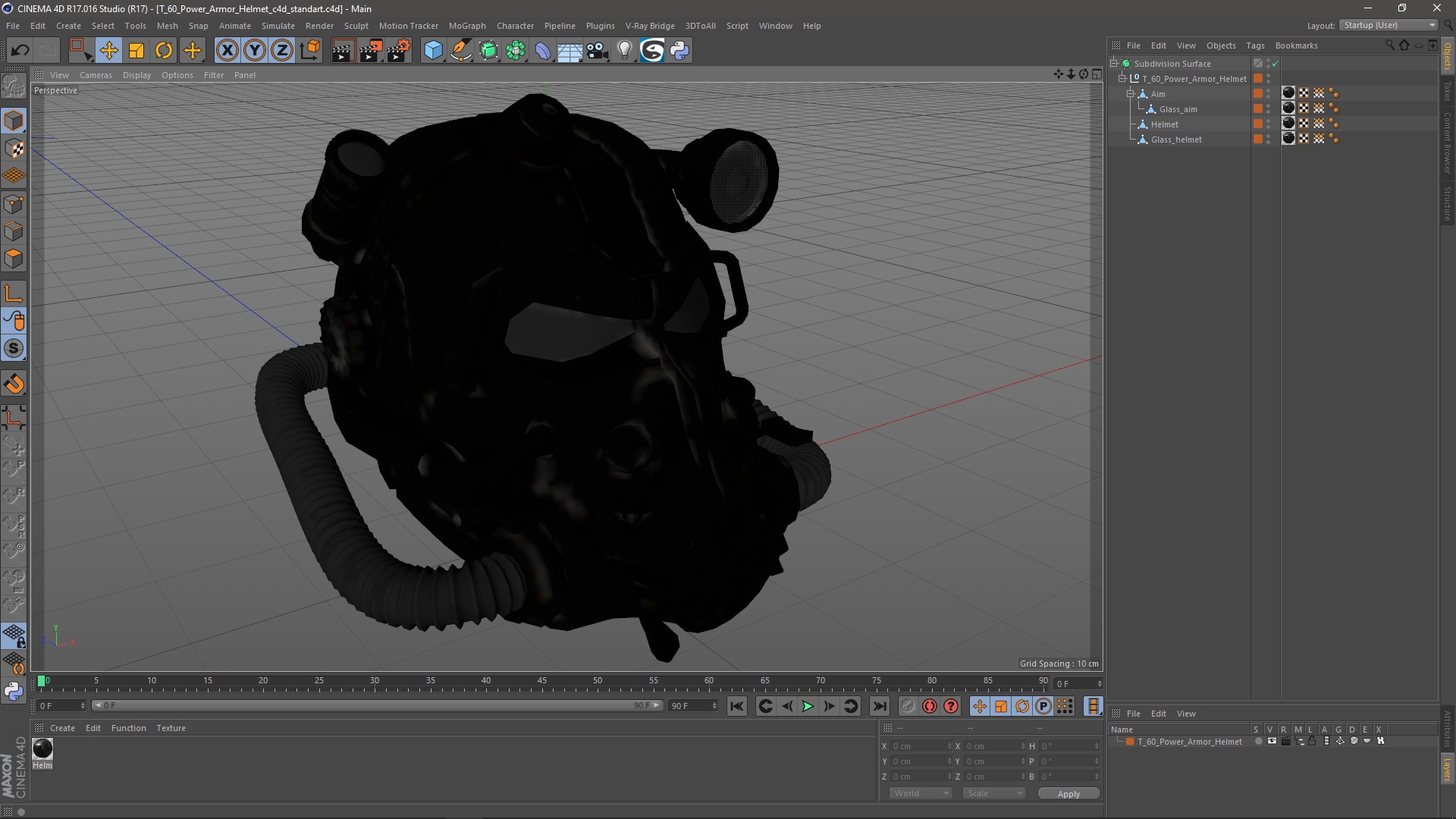
Task: Toggle Y axis lock
Action: pyautogui.click(x=255, y=51)
